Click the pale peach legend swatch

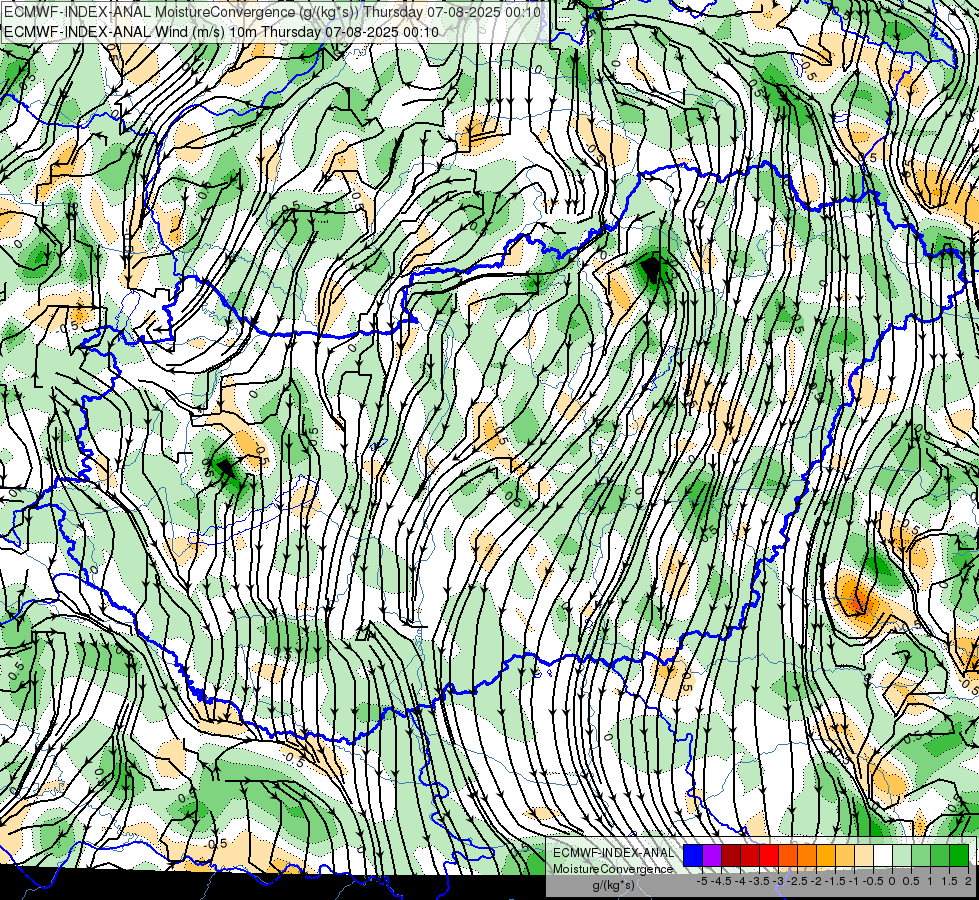coord(864,855)
